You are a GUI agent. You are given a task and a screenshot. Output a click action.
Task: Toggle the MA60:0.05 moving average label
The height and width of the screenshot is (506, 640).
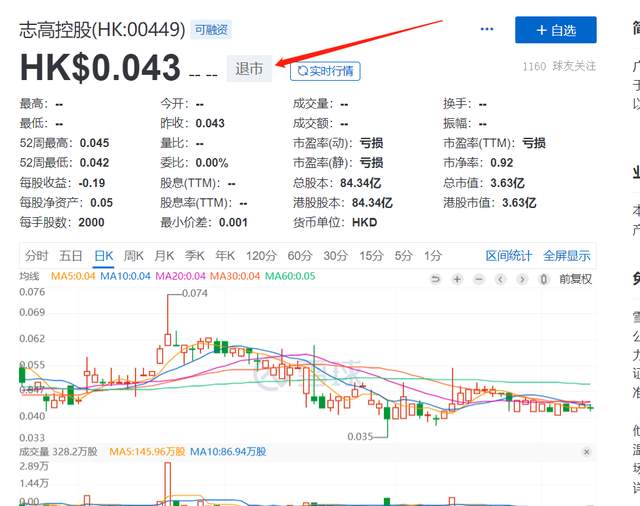pos(290,276)
